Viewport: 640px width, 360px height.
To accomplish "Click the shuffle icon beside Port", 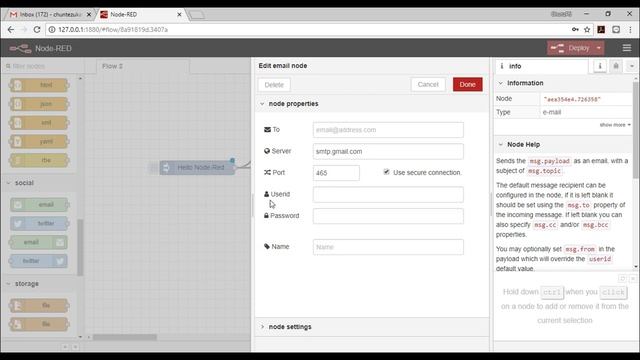I will coord(267,173).
